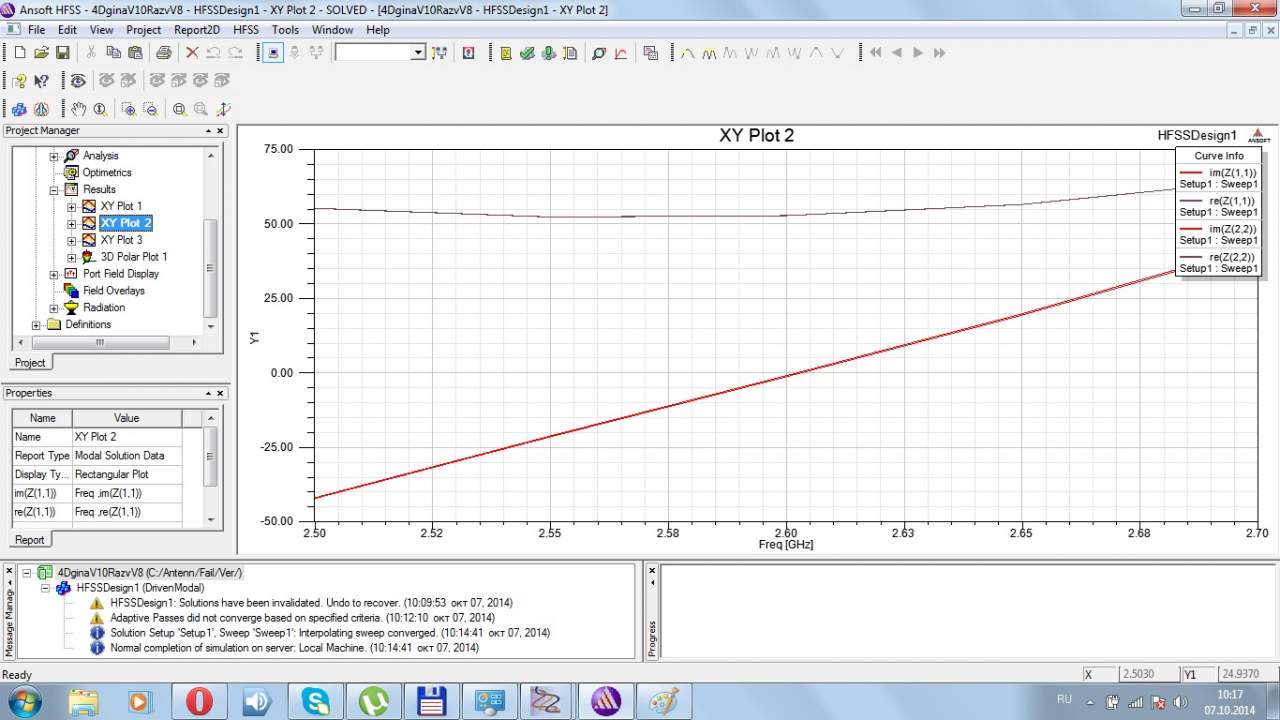This screenshot has width=1280, height=720.
Task: Open the HFSS menu
Action: [245, 30]
